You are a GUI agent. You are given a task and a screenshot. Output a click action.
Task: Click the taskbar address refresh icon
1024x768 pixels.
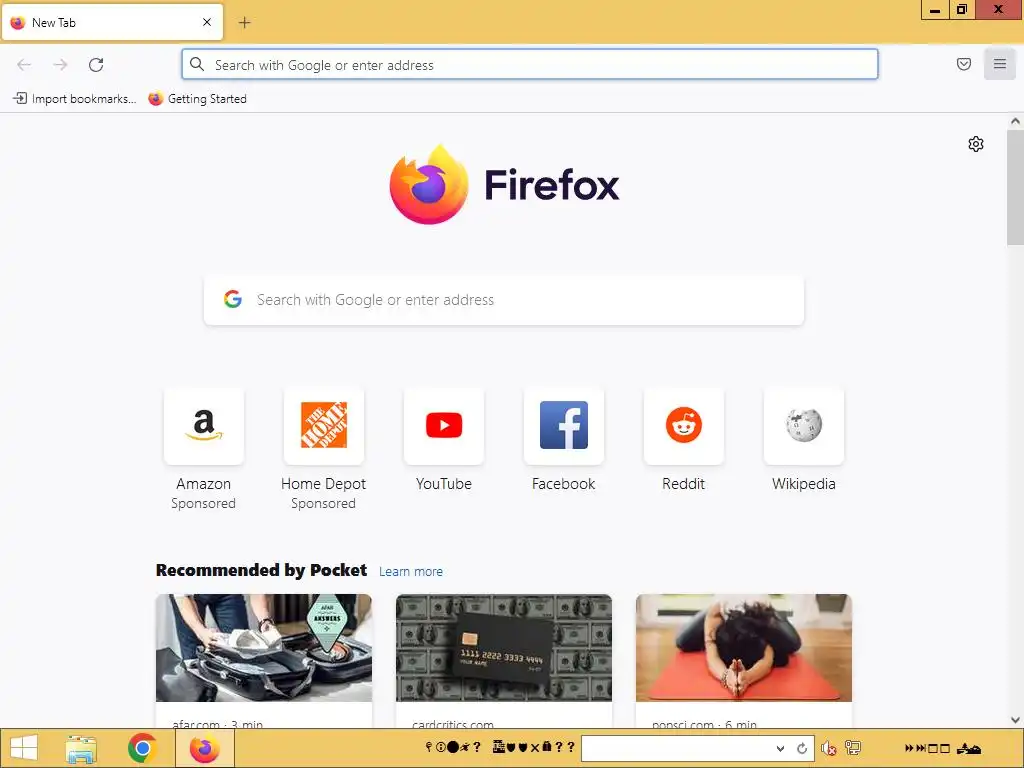tap(802, 748)
